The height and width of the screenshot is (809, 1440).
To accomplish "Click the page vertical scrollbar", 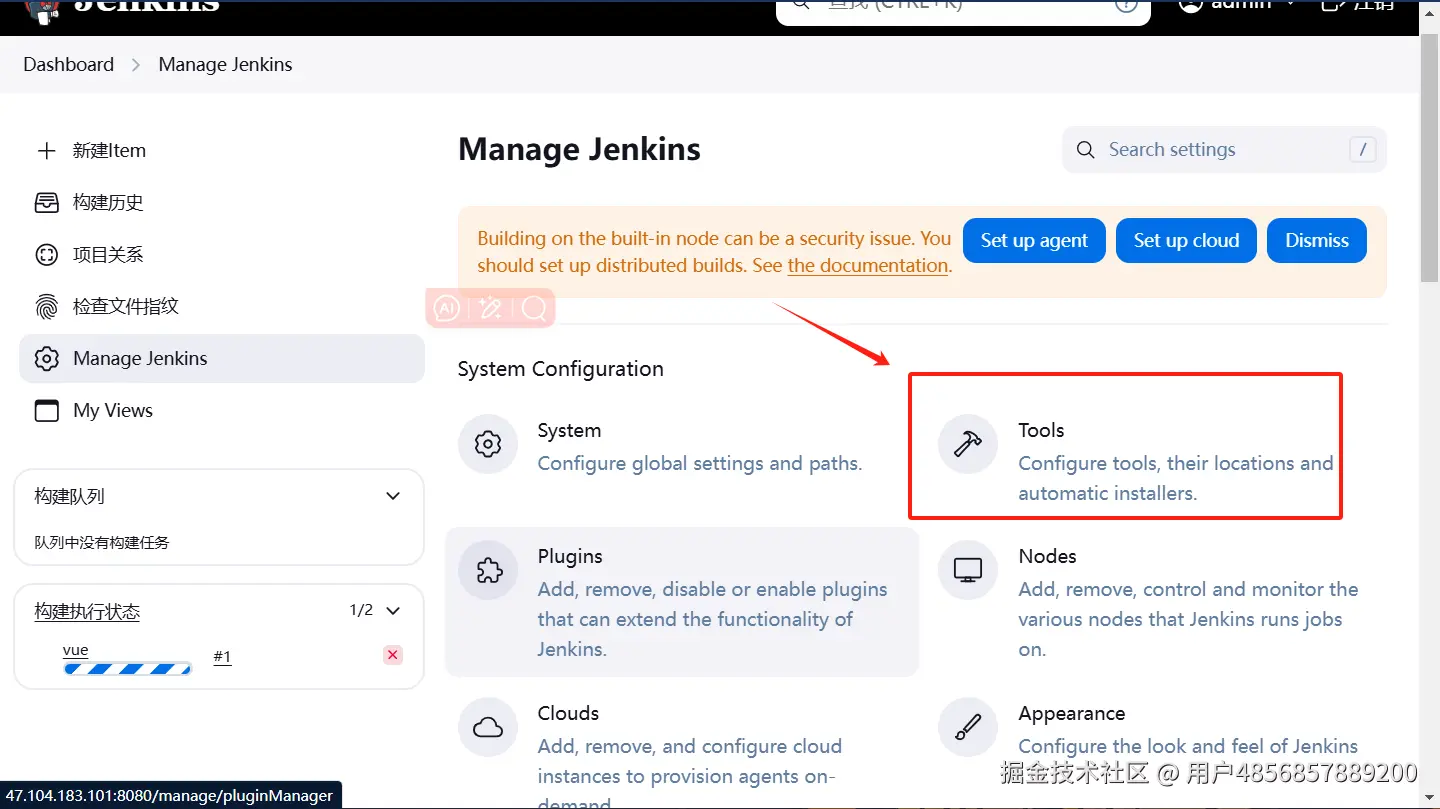I will point(1430,160).
